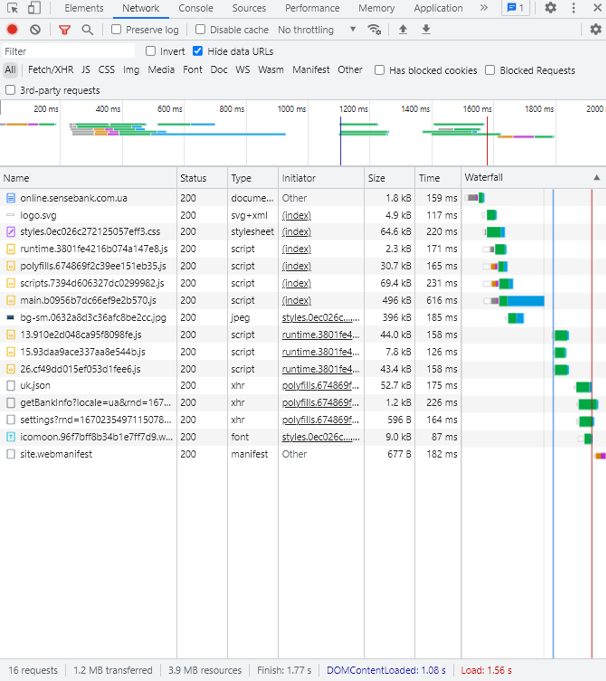Click the icon beside uk.json
The height and width of the screenshot is (681, 606).
[11, 386]
